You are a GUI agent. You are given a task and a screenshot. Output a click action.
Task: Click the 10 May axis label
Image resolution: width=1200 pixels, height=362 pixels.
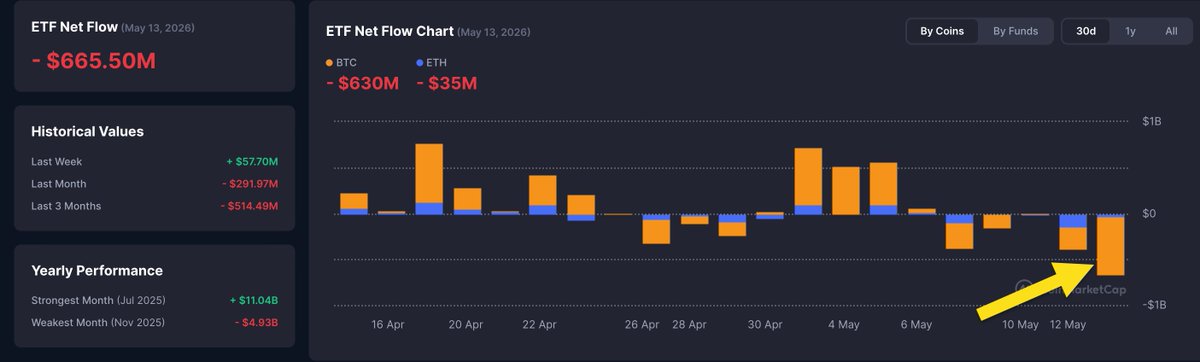point(1020,324)
